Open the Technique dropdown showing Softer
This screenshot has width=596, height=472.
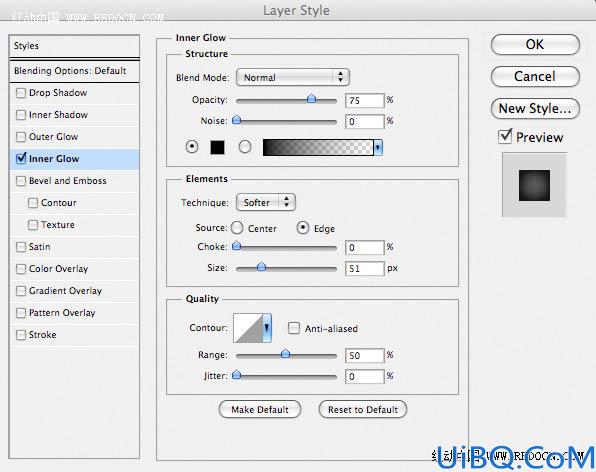coord(266,202)
